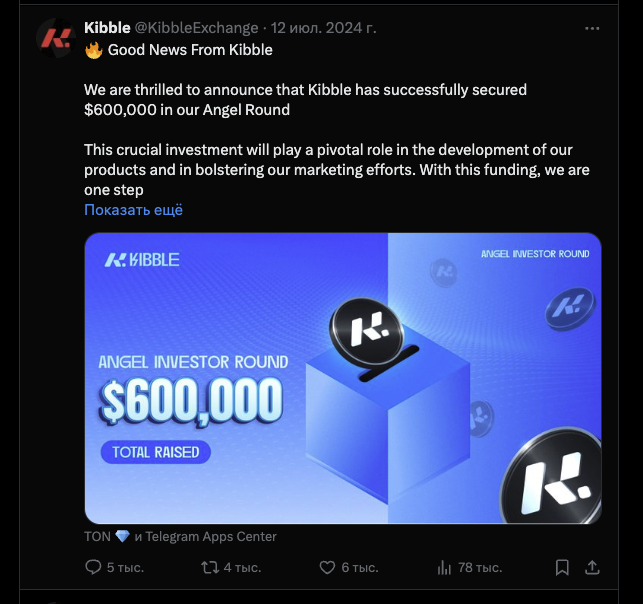Image resolution: width=643 pixels, height=604 pixels.
Task: Click the 5 тыс. replies count
Action: coord(125,568)
